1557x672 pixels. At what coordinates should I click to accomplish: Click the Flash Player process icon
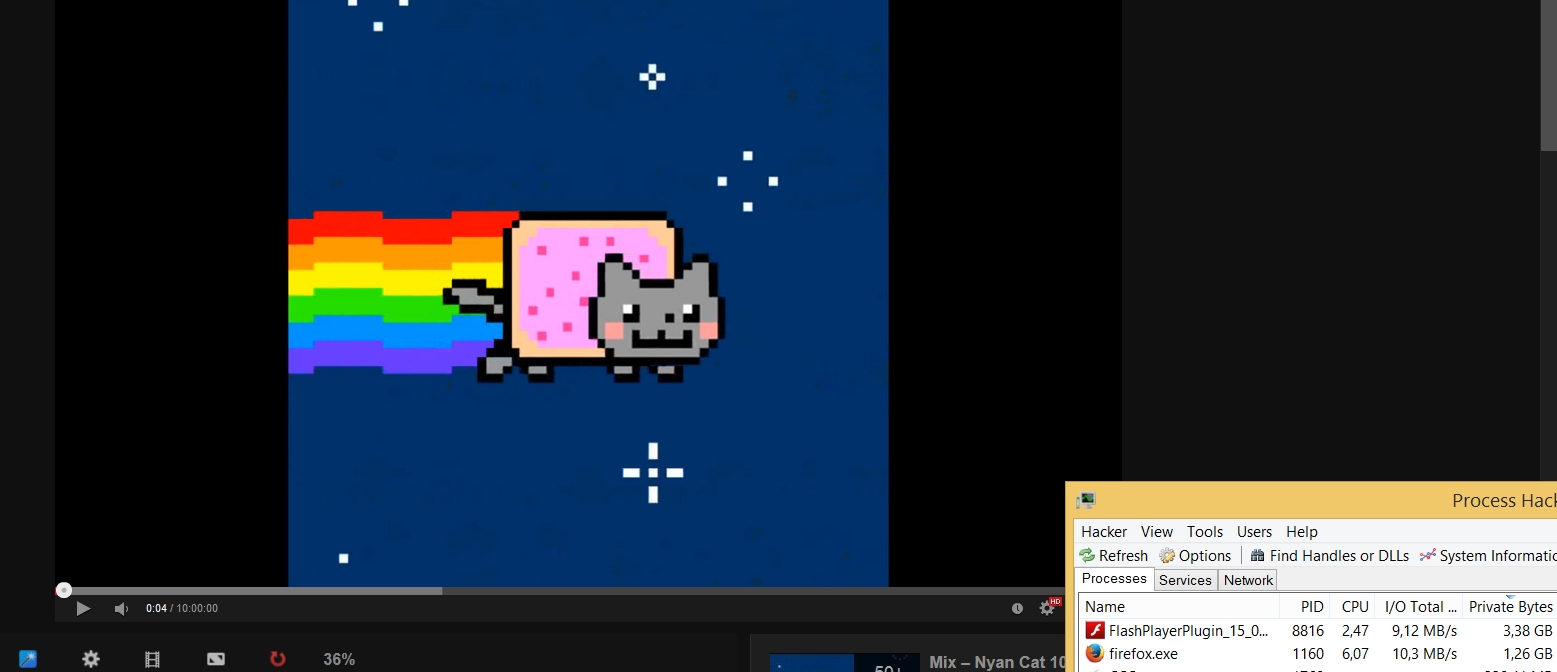1094,630
